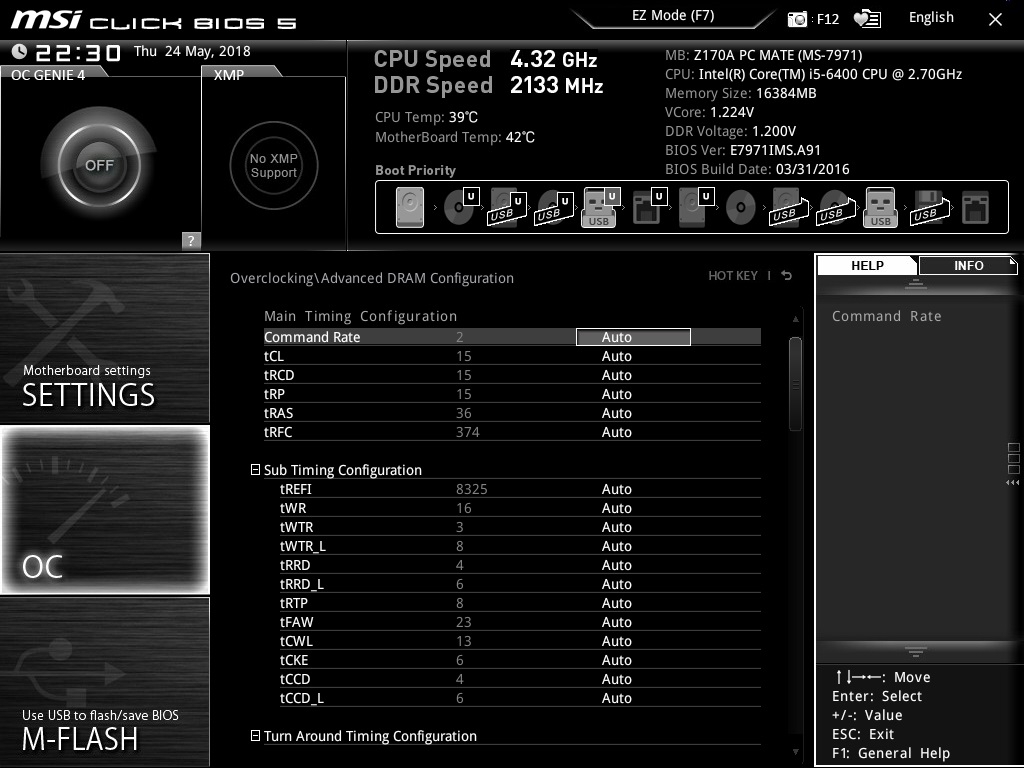Click the 22:30 clock time
The width and height of the screenshot is (1024, 768).
pos(78,52)
